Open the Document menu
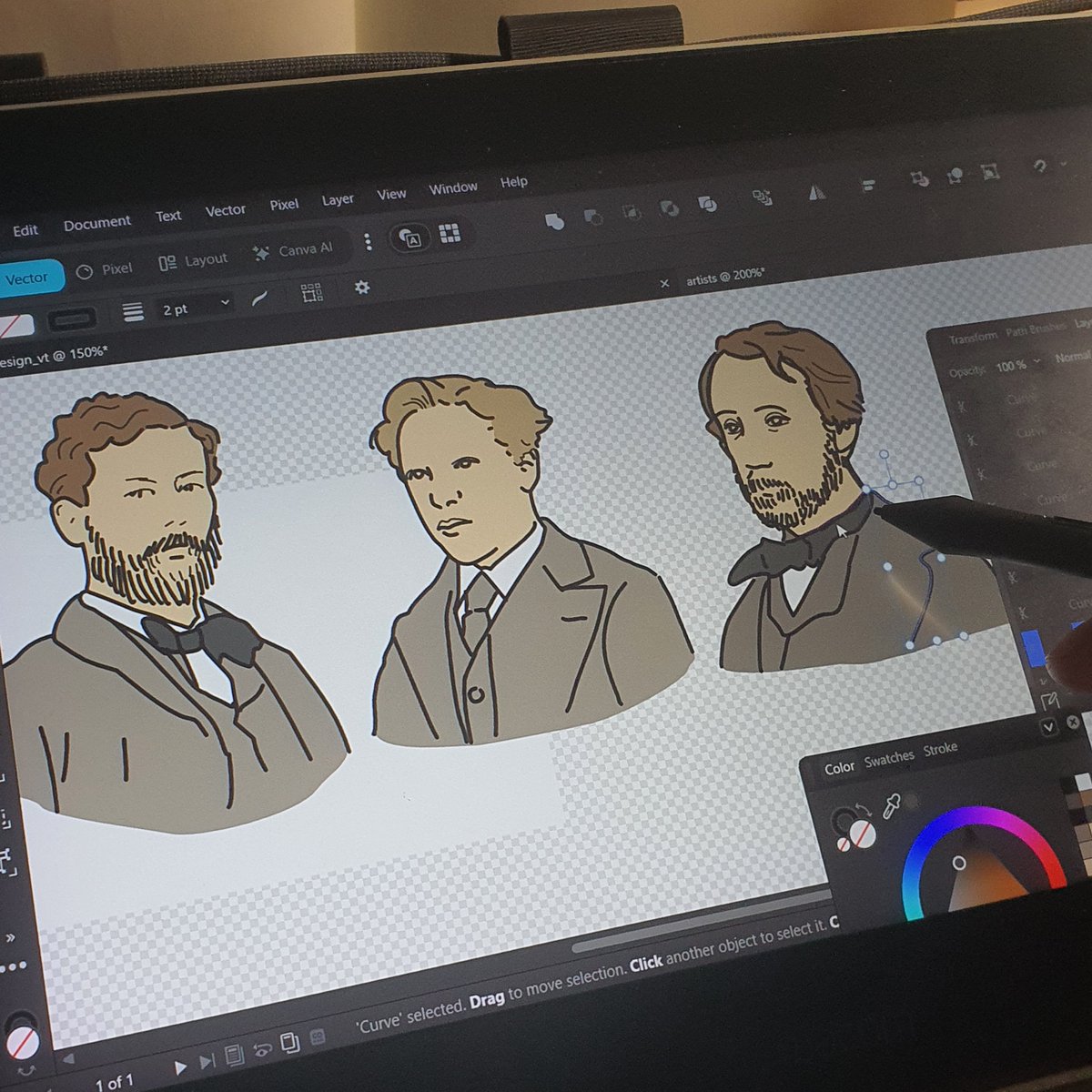Image resolution: width=1092 pixels, height=1092 pixels. point(97,223)
